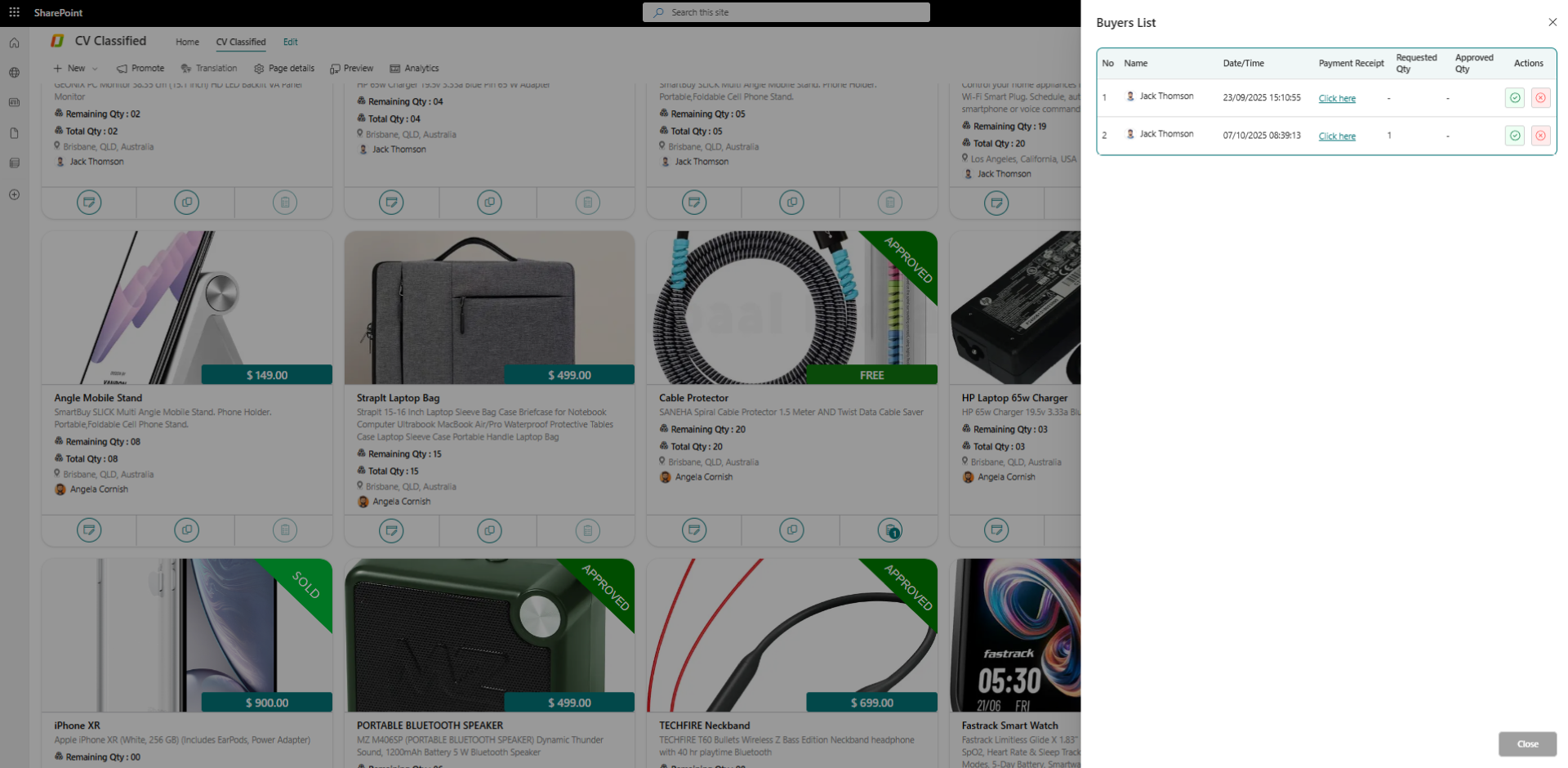The image size is (1568, 768).
Task: Open buyers list icon on Cable Protector card
Action: coord(889,530)
